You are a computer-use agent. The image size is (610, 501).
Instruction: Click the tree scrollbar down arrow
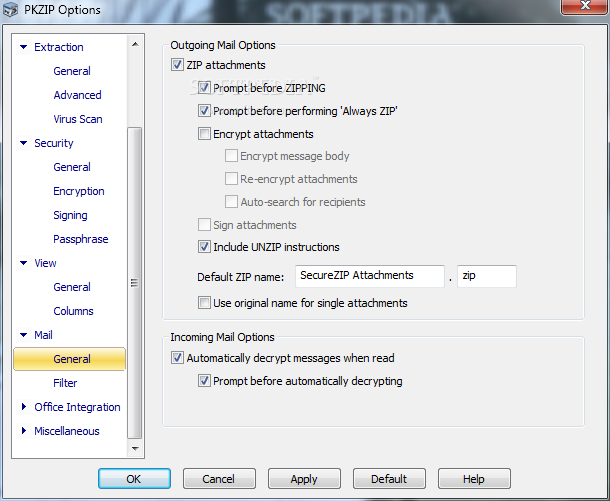coord(135,448)
